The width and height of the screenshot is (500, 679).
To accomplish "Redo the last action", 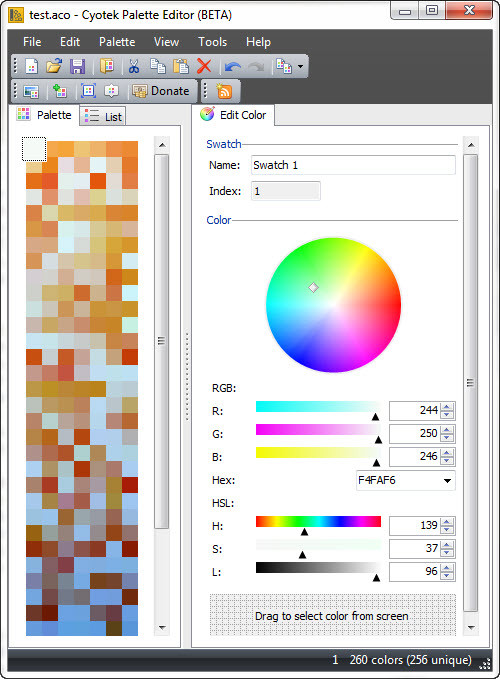I will point(256,67).
